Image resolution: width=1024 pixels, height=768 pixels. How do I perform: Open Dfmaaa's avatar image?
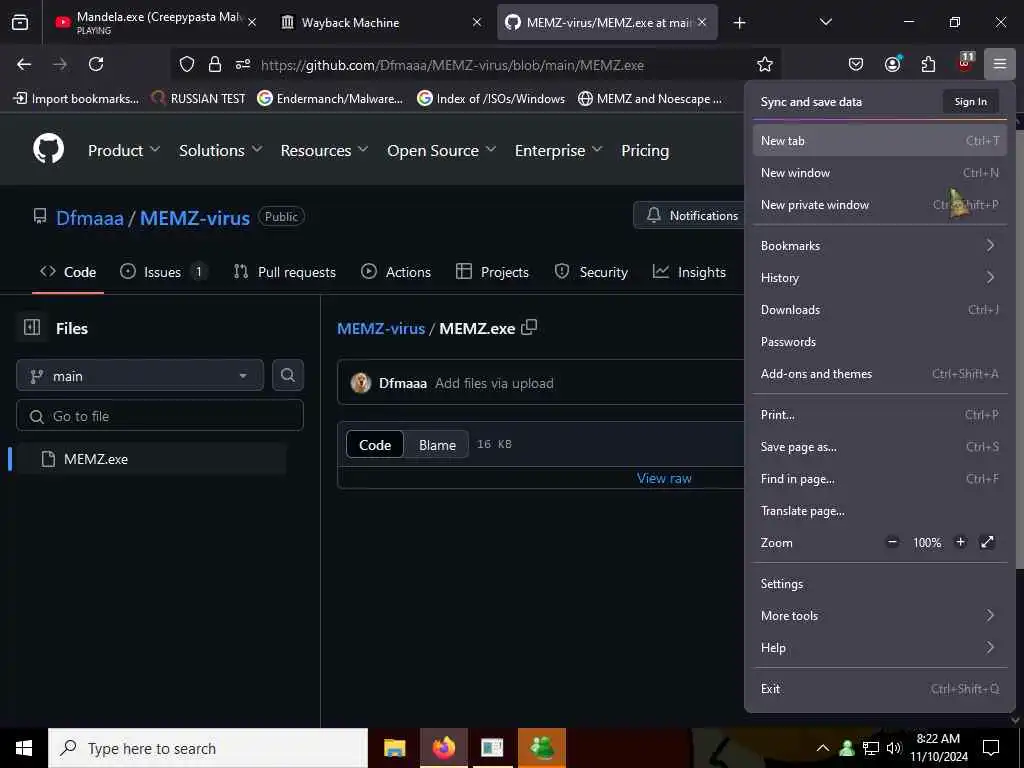tap(360, 383)
